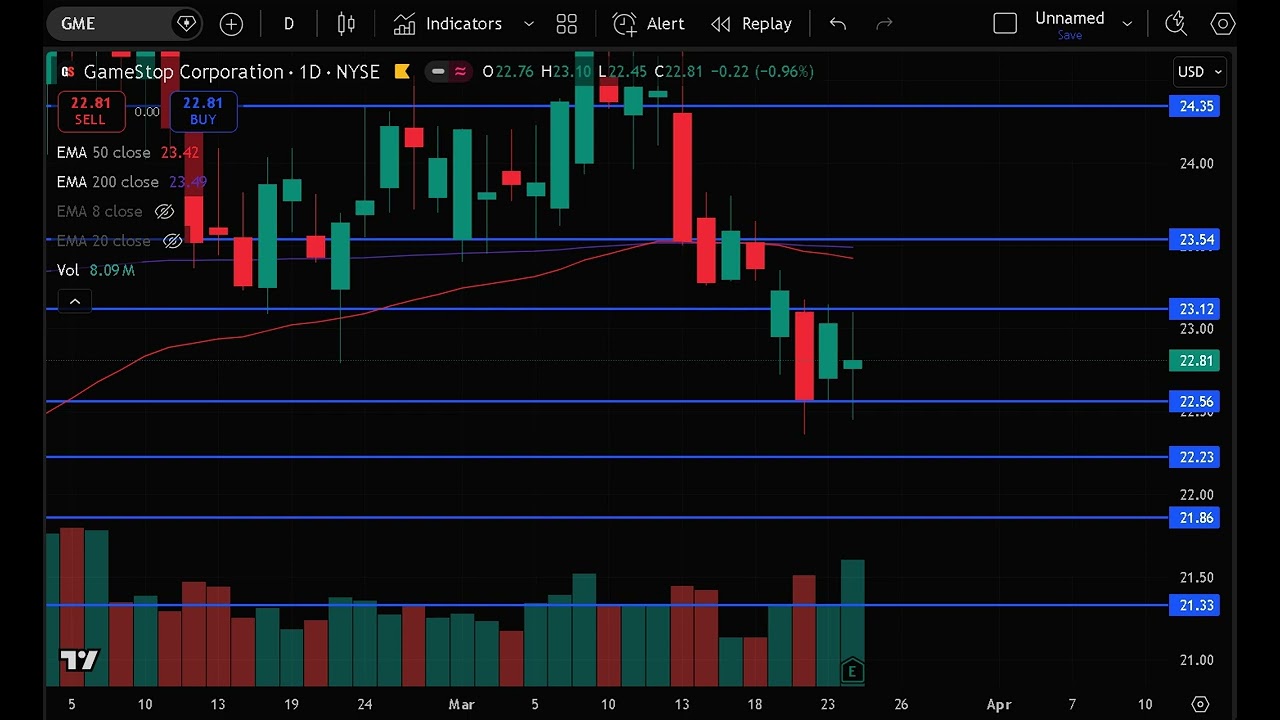Click the orange flag icon beside NYSE

(402, 71)
